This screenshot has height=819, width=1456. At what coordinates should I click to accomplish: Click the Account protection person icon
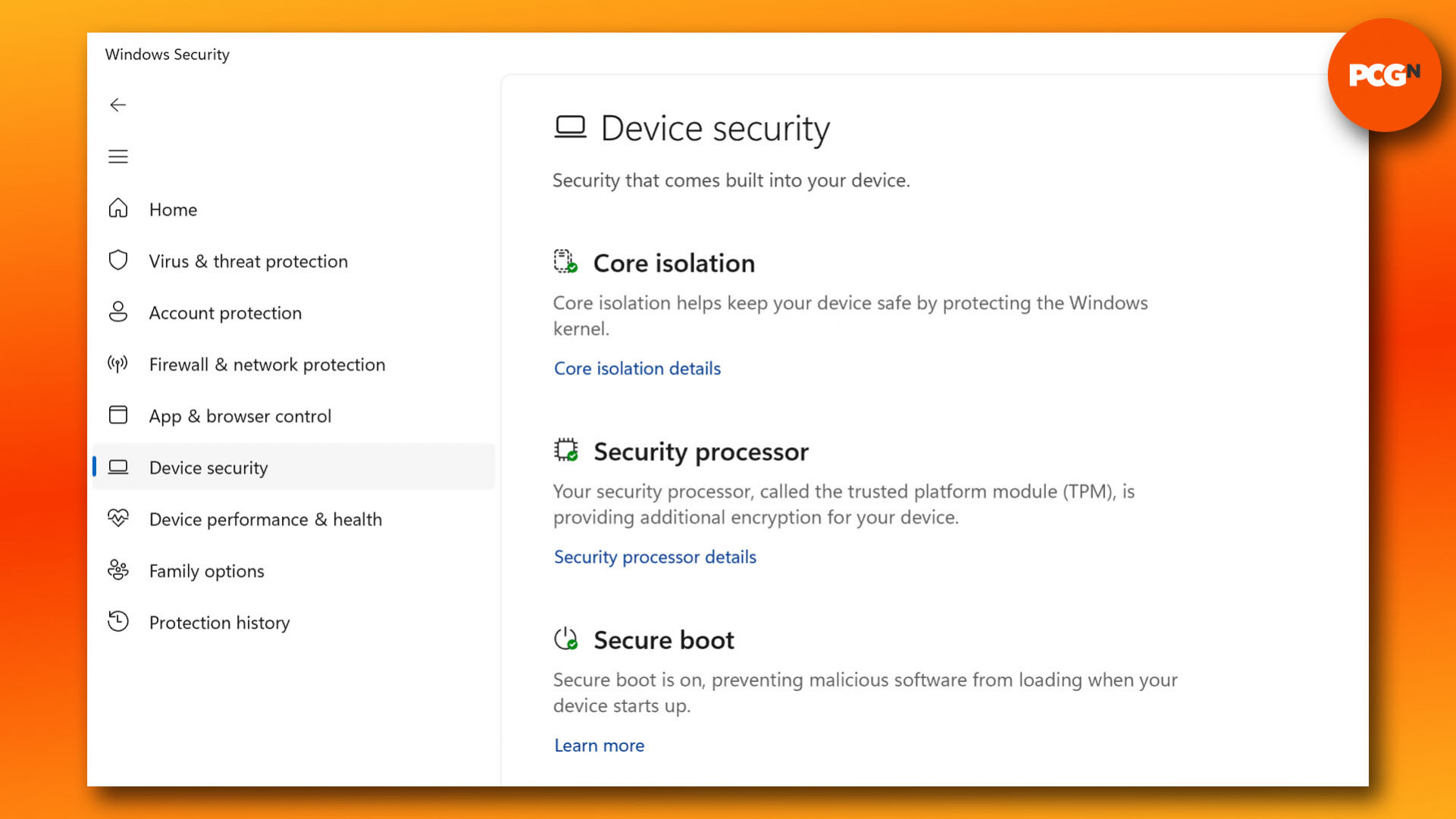[118, 311]
